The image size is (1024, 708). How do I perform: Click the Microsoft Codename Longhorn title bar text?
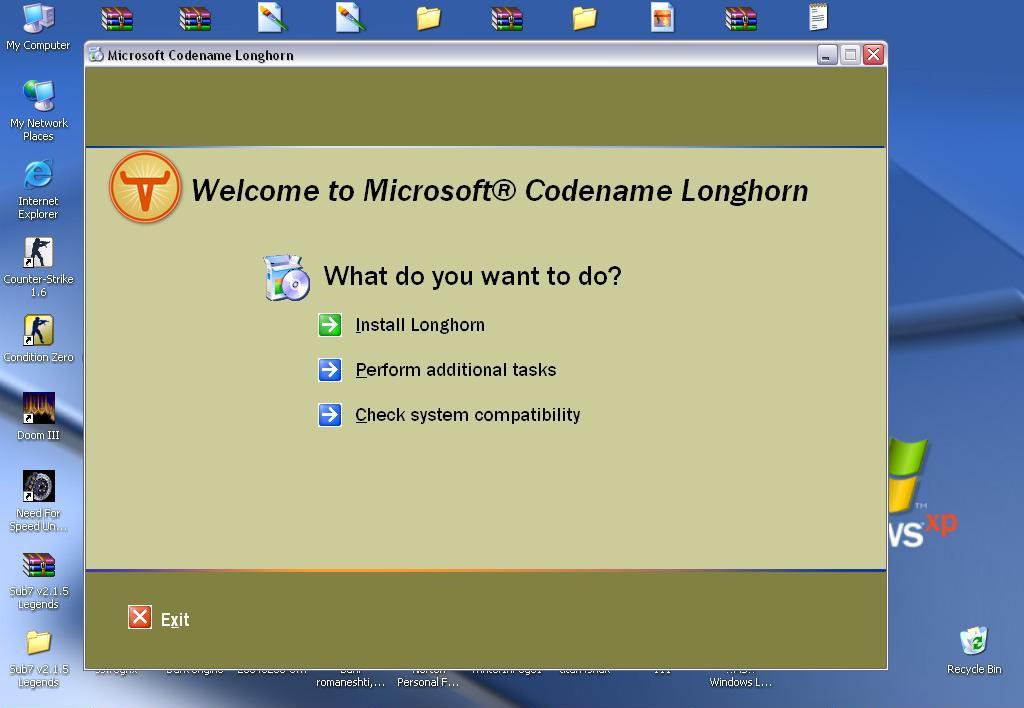200,56
